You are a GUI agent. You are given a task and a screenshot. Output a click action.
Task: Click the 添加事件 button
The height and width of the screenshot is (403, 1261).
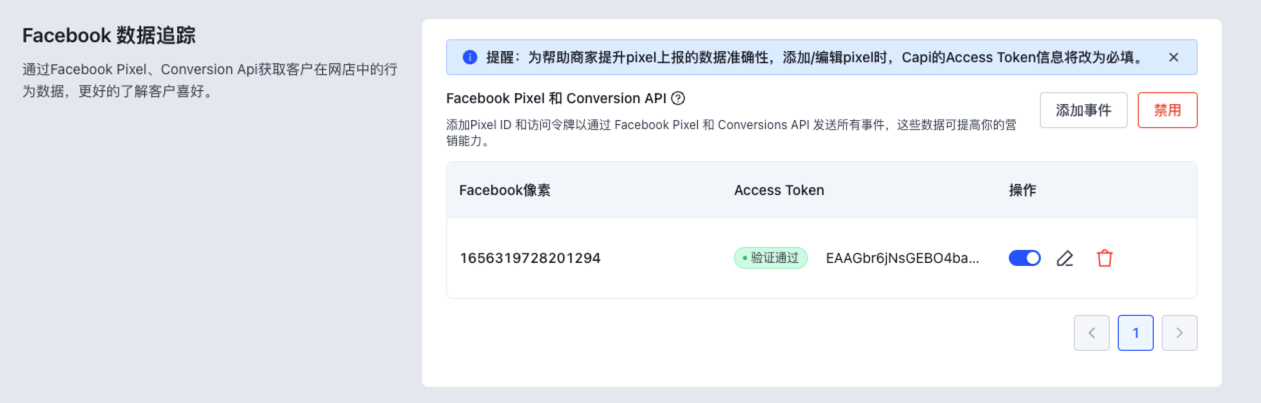click(1084, 110)
